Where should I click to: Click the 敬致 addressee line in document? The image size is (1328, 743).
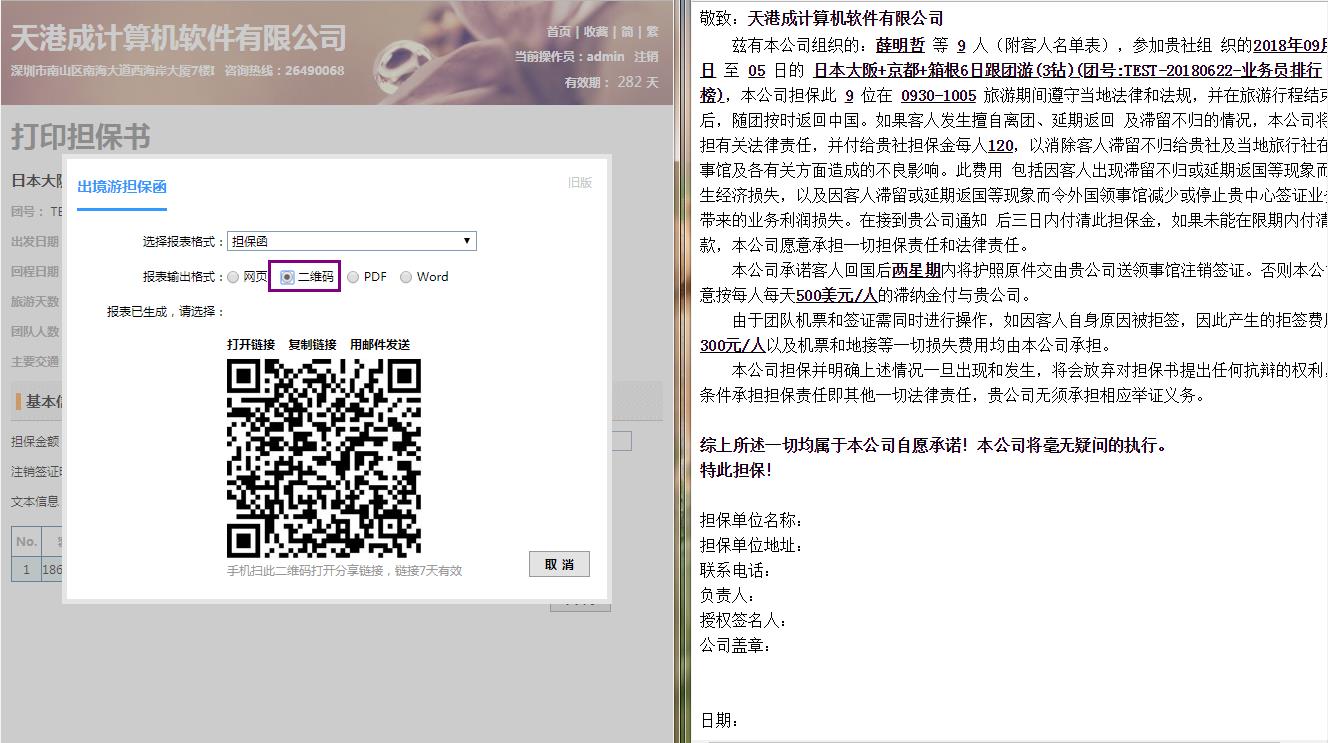click(821, 19)
